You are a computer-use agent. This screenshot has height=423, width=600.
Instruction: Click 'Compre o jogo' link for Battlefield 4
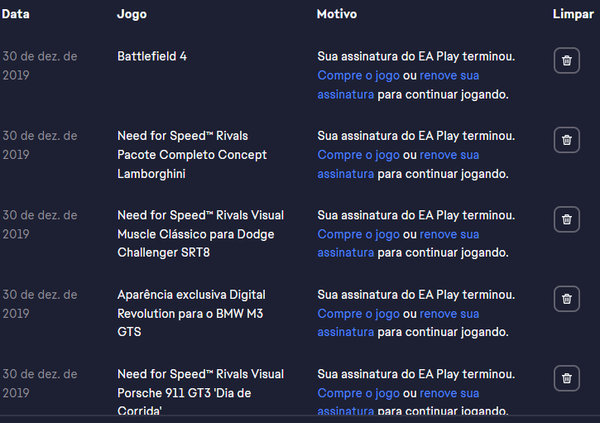[x=358, y=76]
